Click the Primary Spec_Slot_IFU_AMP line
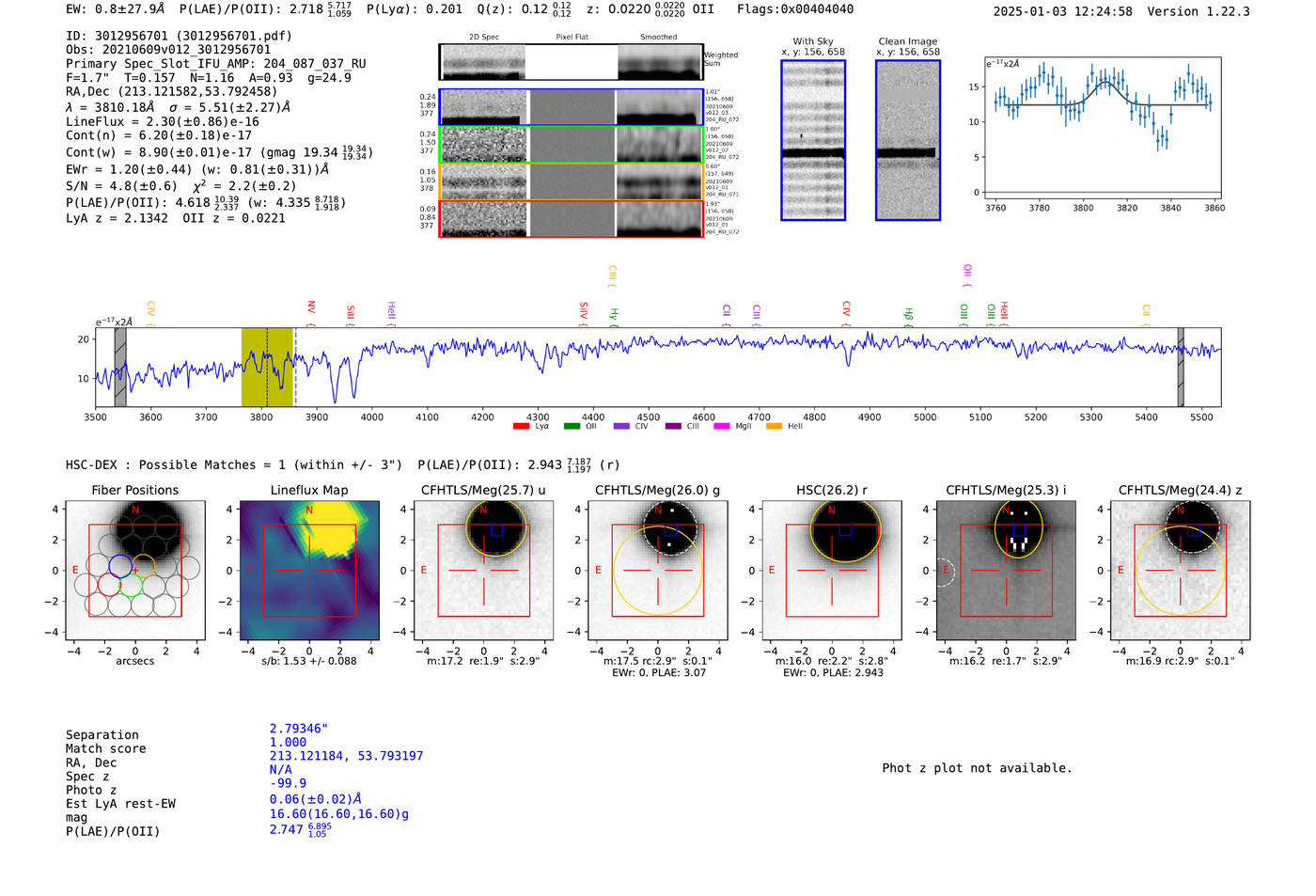Image resolution: width=1316 pixels, height=896 pixels. (x=216, y=64)
